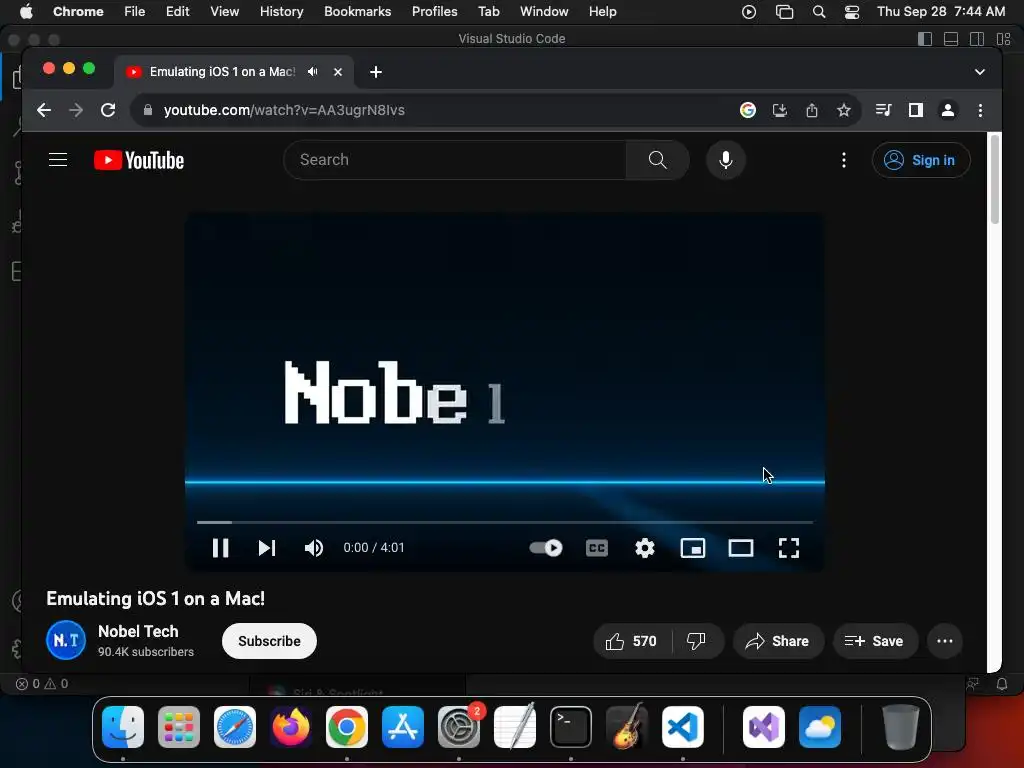Viewport: 1024px width, 768px height.
Task: Toggle VS Code primary sidebar layout
Action: click(x=925, y=39)
